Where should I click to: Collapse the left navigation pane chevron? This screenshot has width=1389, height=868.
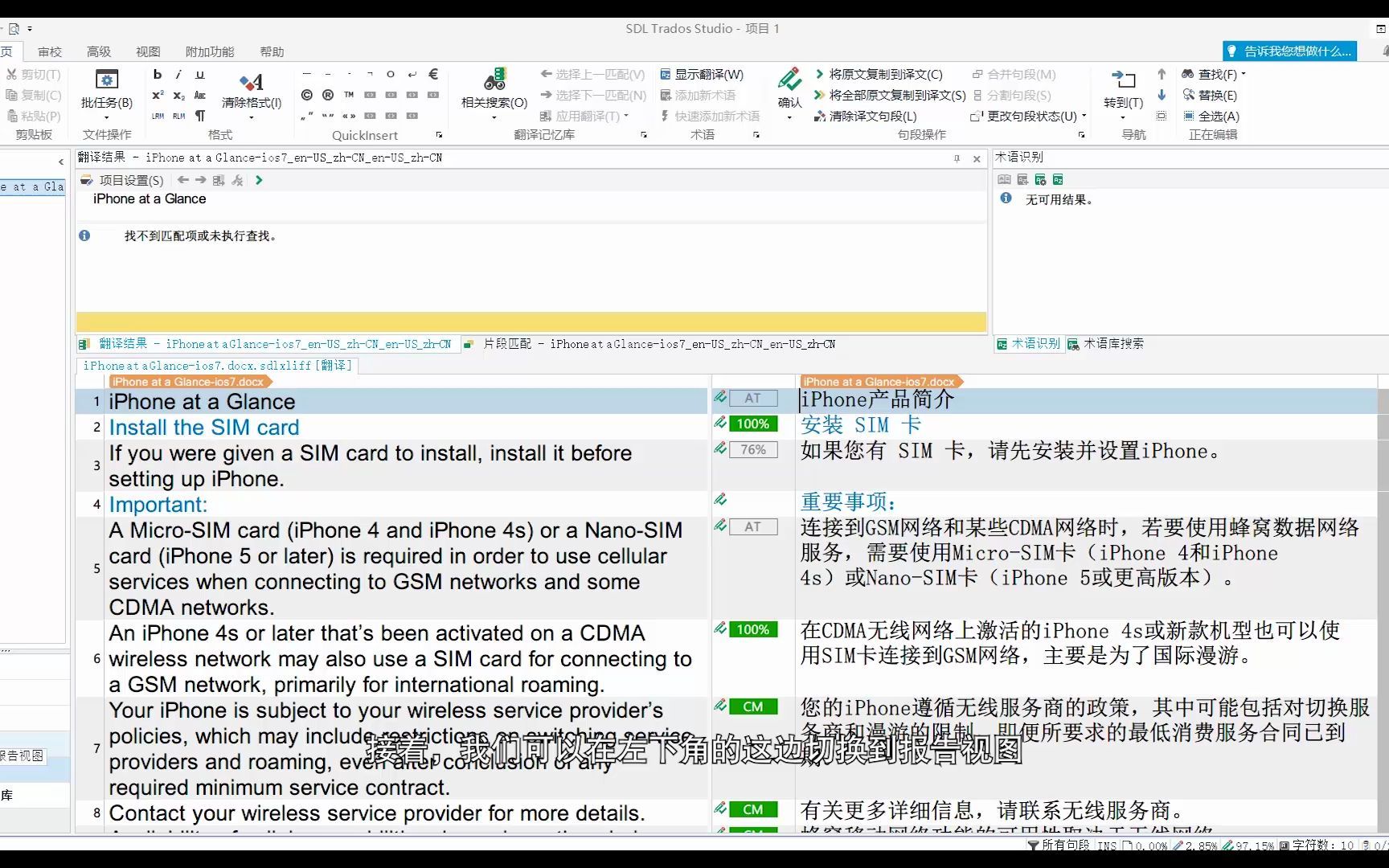tap(61, 162)
